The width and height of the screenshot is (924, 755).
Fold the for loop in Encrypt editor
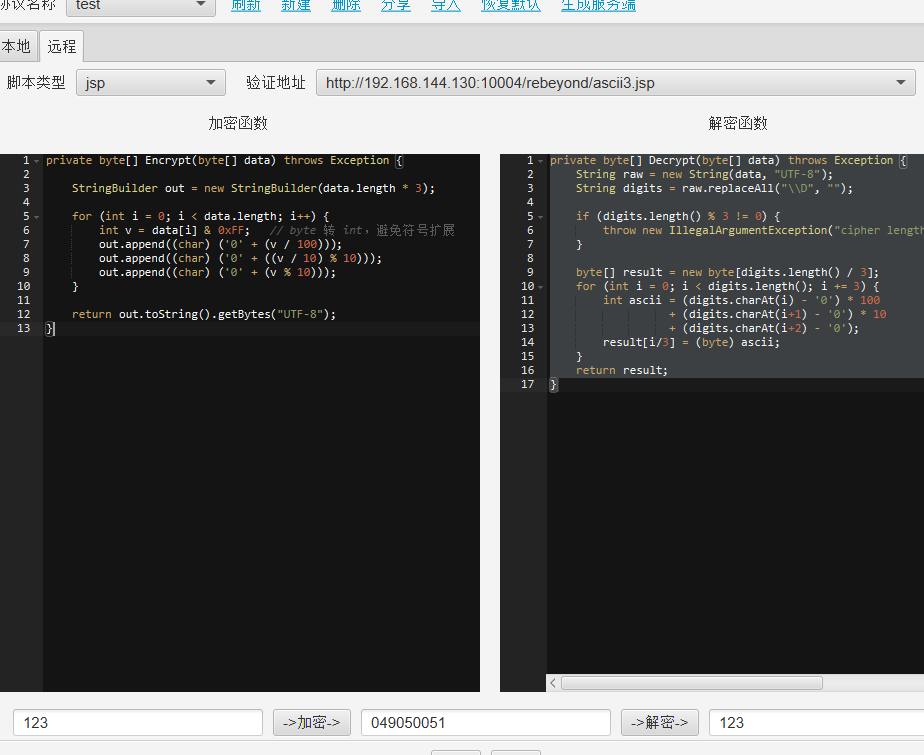pyautogui.click(x=37, y=217)
